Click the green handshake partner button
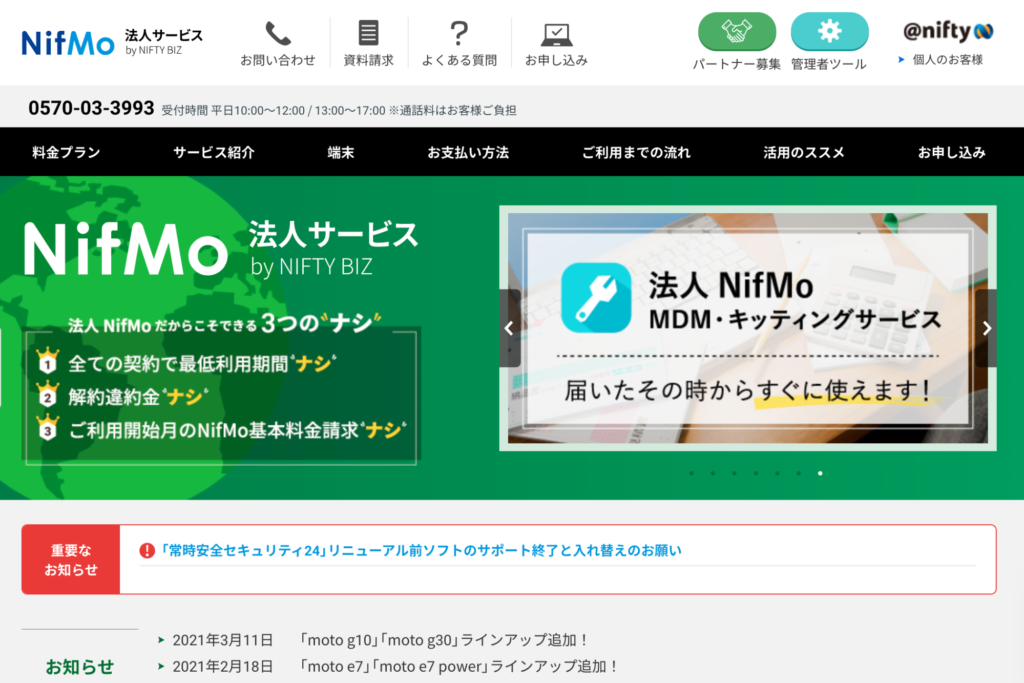This screenshot has width=1024, height=683. (737, 31)
